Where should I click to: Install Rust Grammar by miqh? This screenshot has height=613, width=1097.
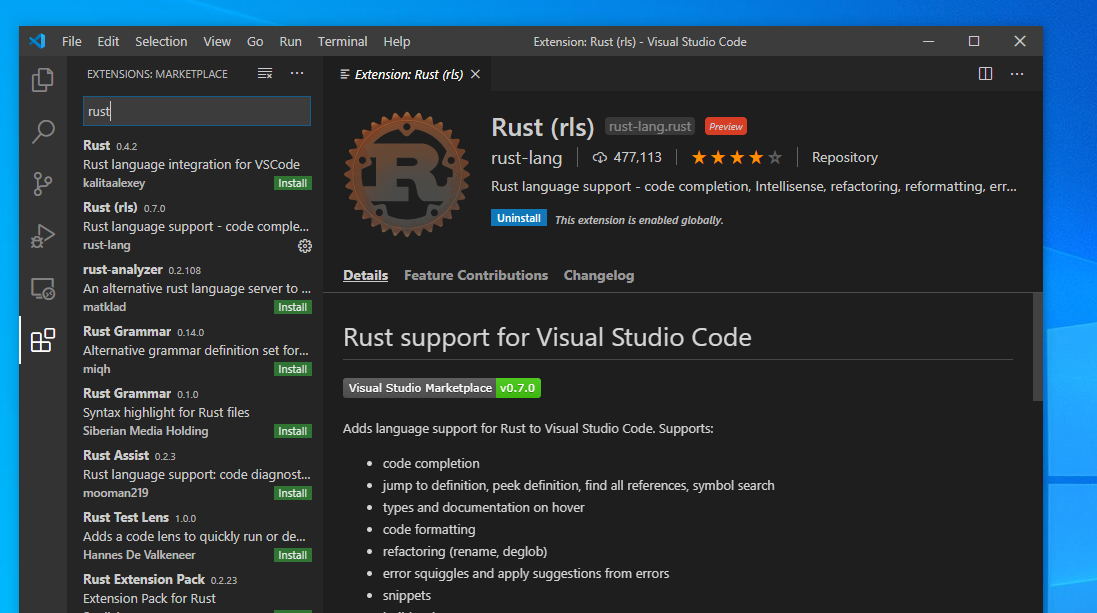tap(292, 369)
